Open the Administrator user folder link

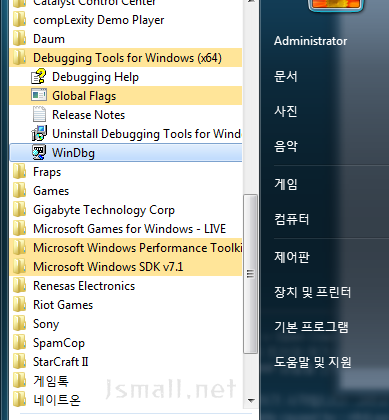(x=310, y=41)
